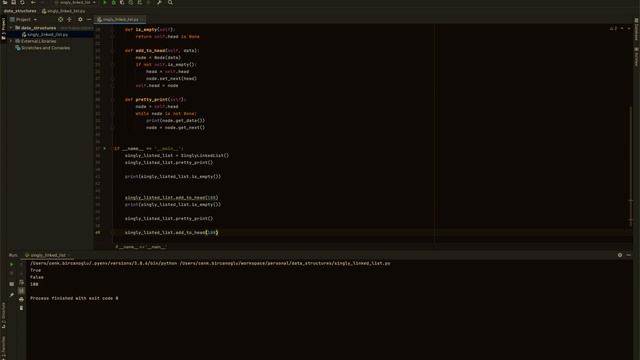The width and height of the screenshot is (640, 360).
Task: Open the SciView tool window on right edge
Action: (x=636, y=57)
